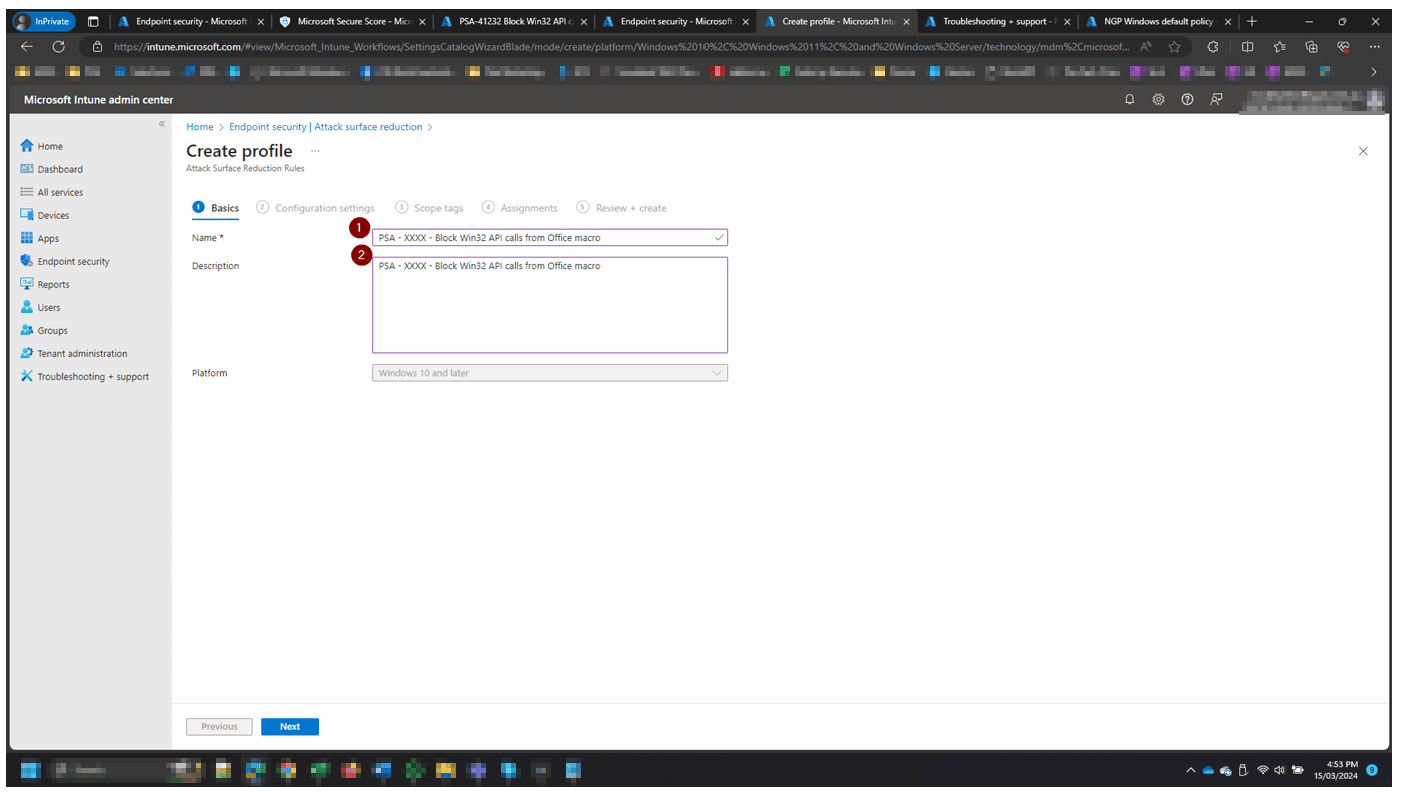
Task: Open Reports in the left navigation
Action: pos(45,284)
